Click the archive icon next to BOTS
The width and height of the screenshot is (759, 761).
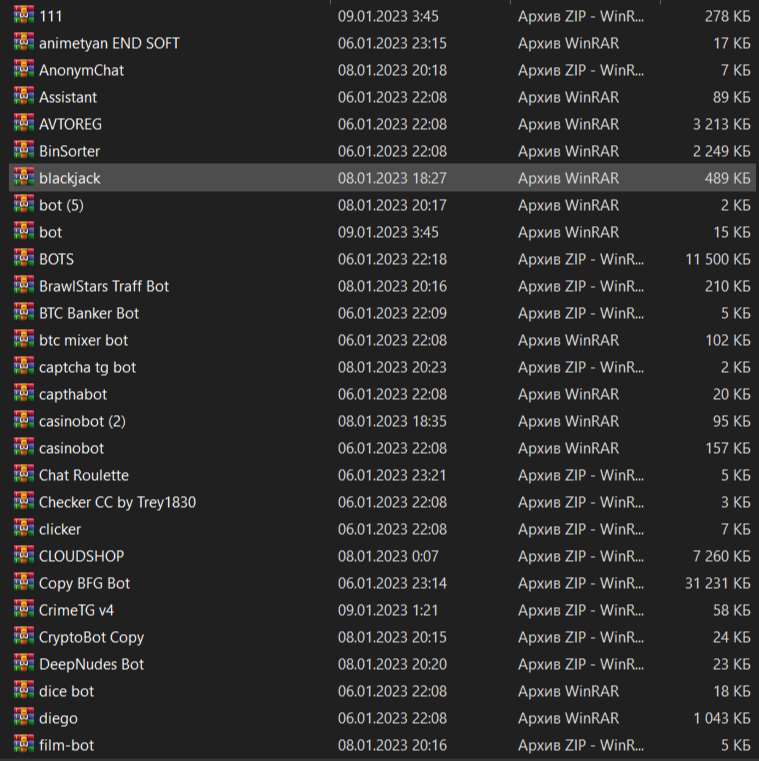coord(23,259)
